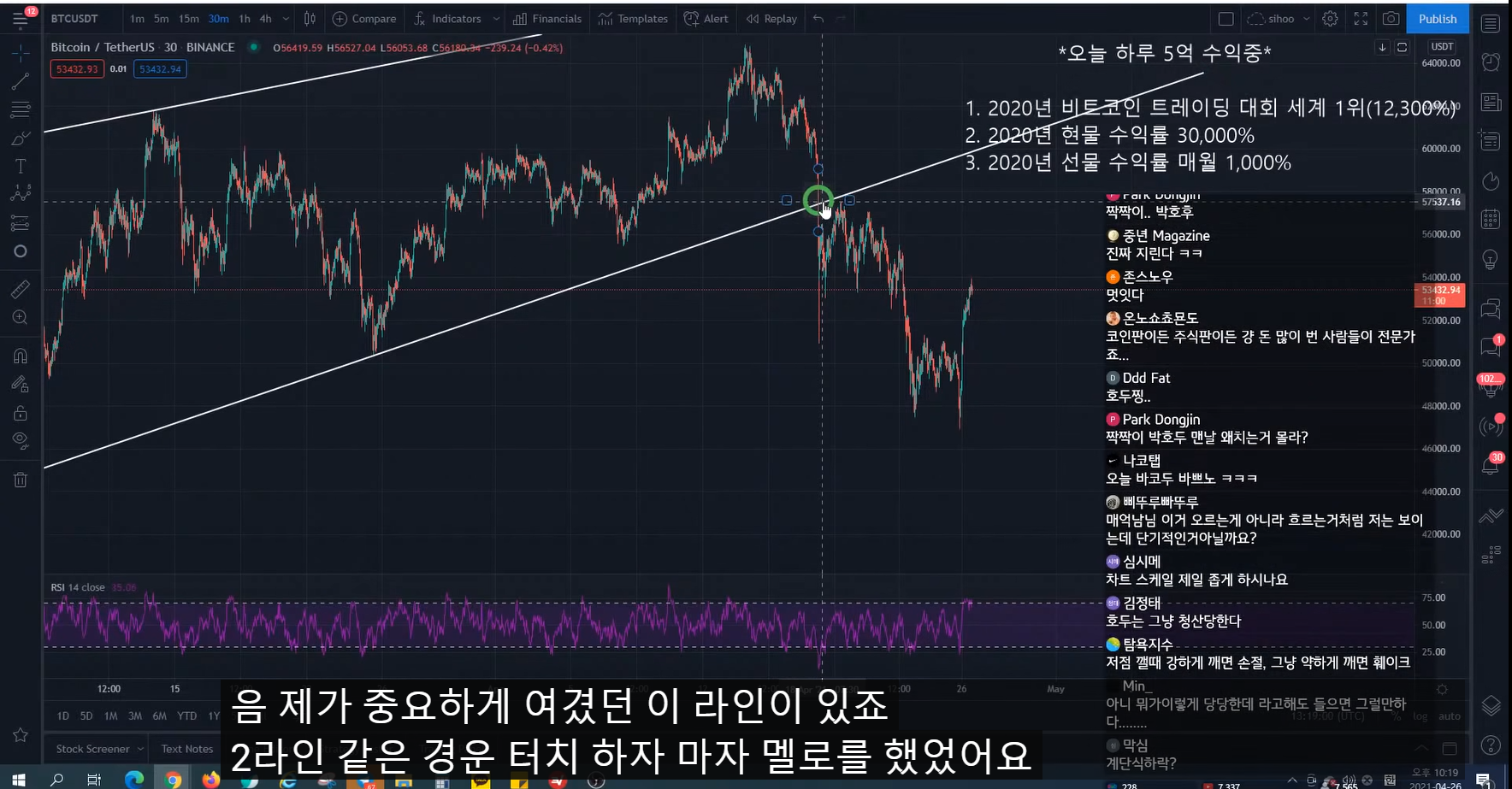Start bar Replay mode
This screenshot has width=1512, height=789.
tap(771, 19)
